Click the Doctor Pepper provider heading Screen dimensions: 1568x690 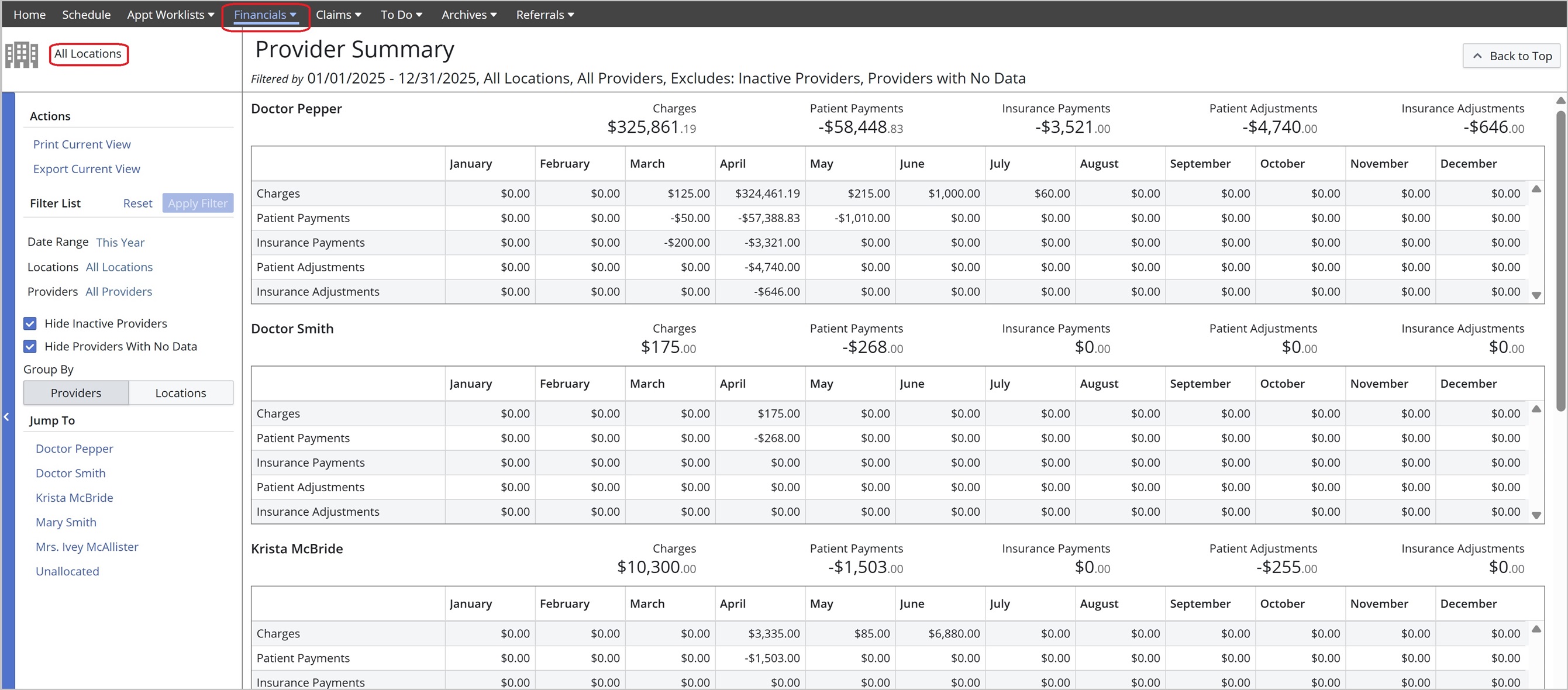297,109
